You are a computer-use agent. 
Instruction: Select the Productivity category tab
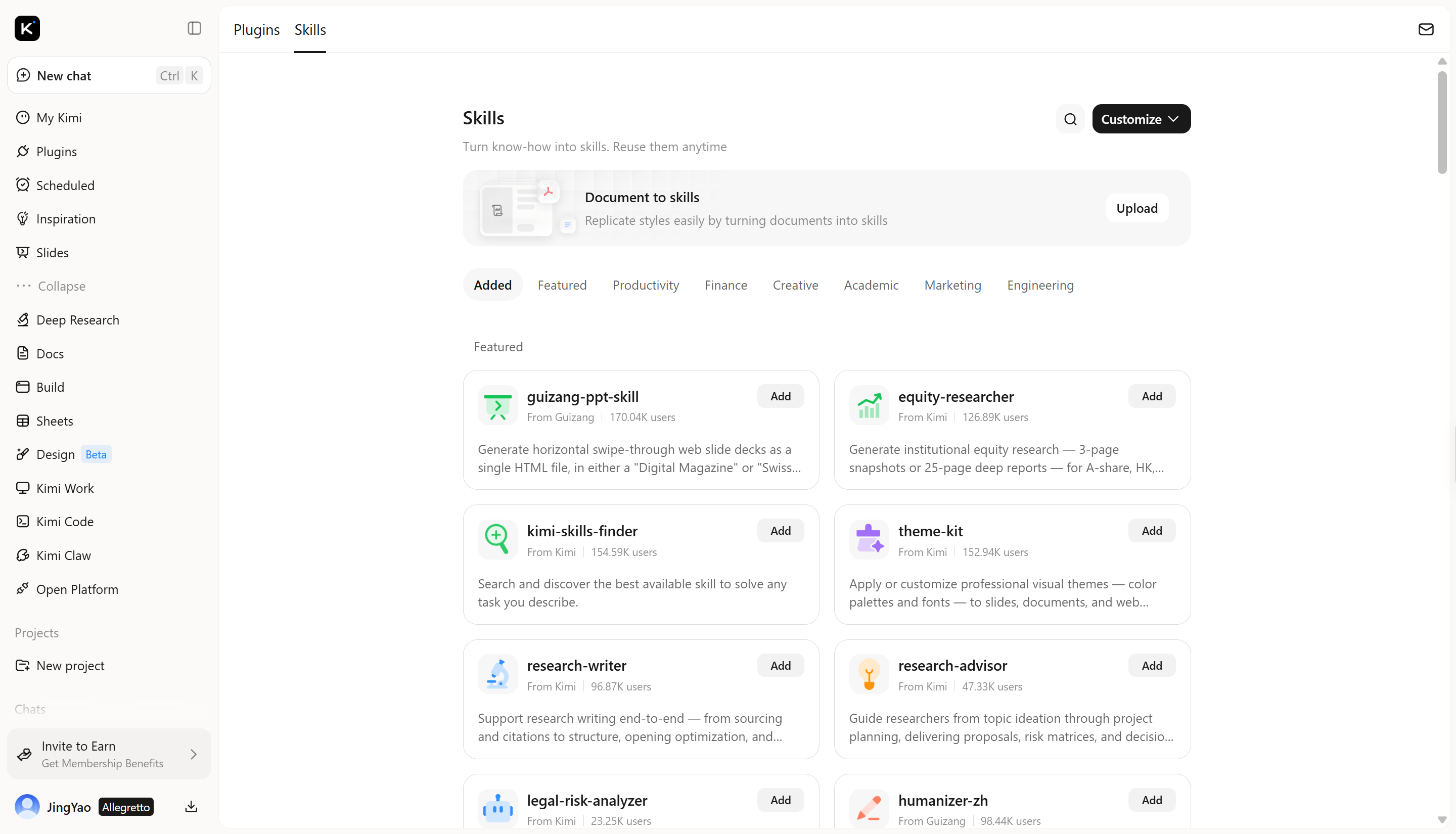coord(646,285)
